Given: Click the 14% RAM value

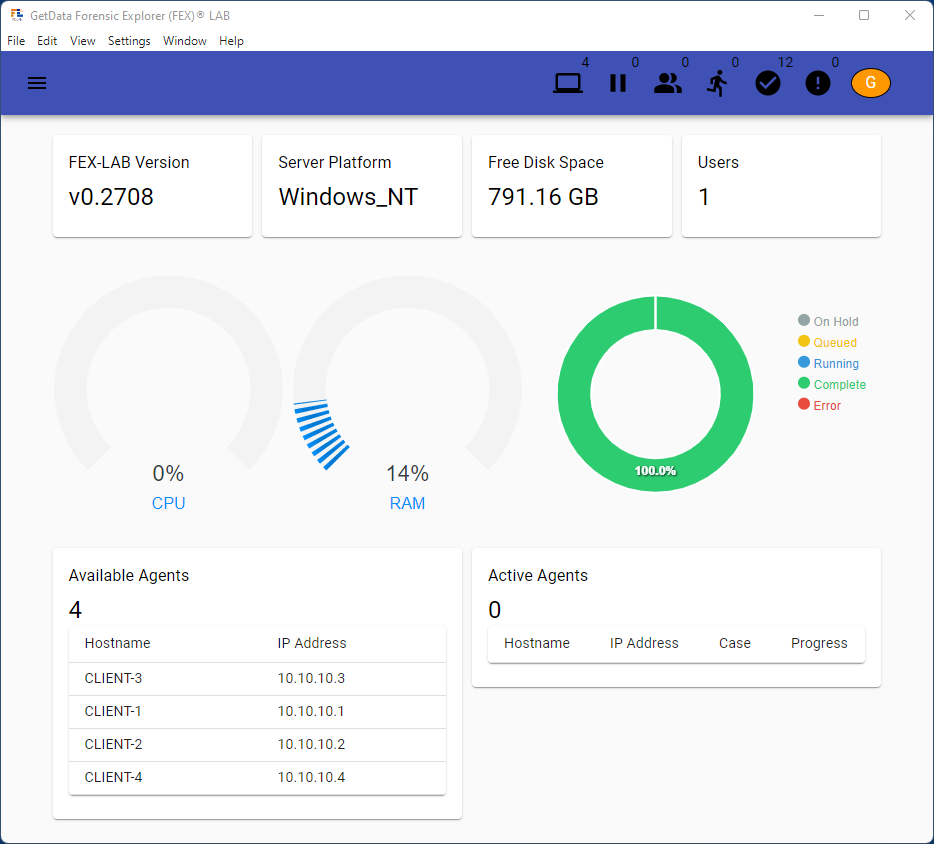Looking at the screenshot, I should point(407,474).
